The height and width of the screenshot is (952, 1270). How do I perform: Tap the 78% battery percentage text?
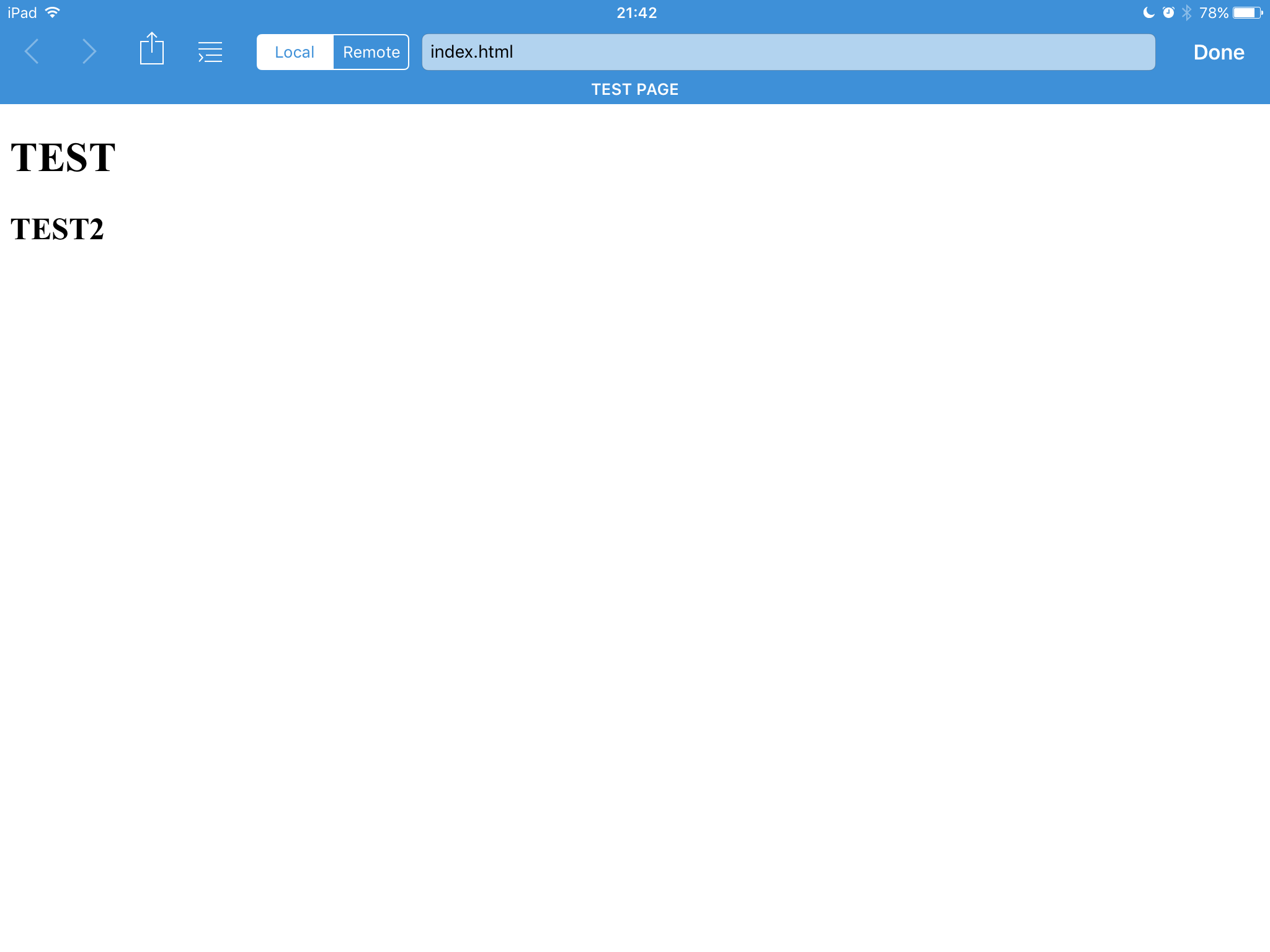click(x=1213, y=12)
